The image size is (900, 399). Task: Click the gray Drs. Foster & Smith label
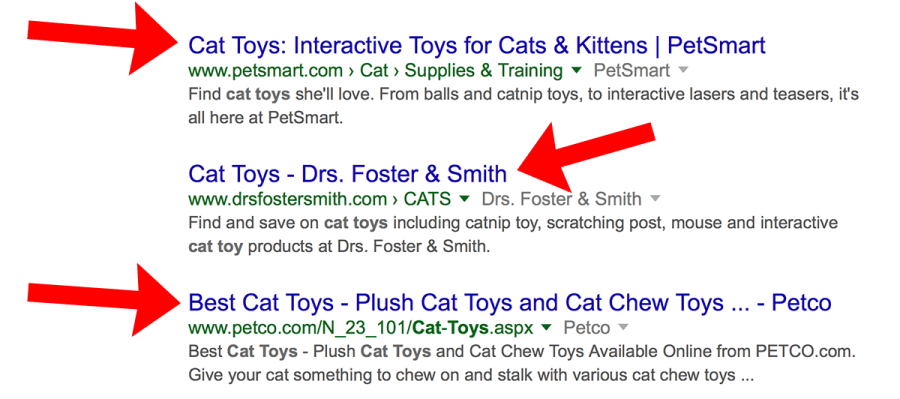click(561, 199)
